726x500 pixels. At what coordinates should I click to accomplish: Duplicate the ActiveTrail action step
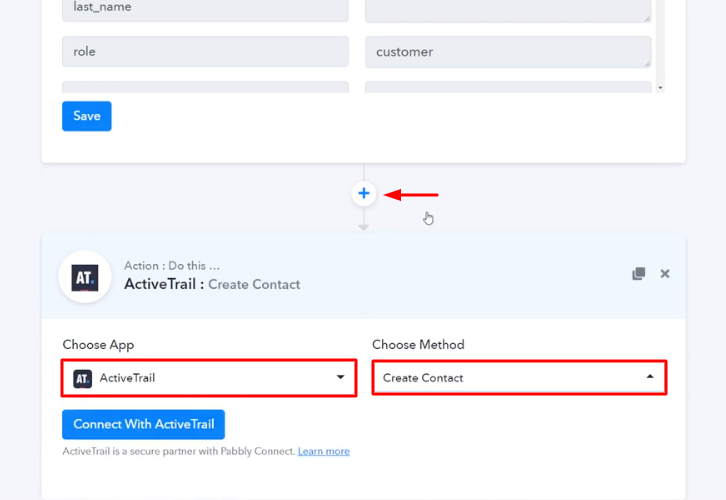point(638,274)
